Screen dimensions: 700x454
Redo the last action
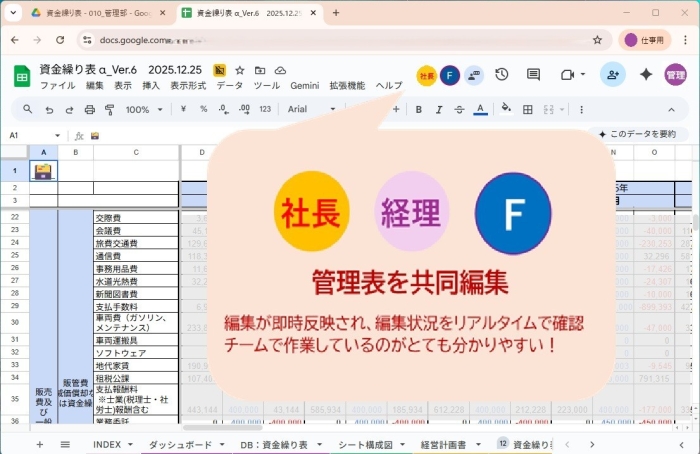tap(69, 109)
